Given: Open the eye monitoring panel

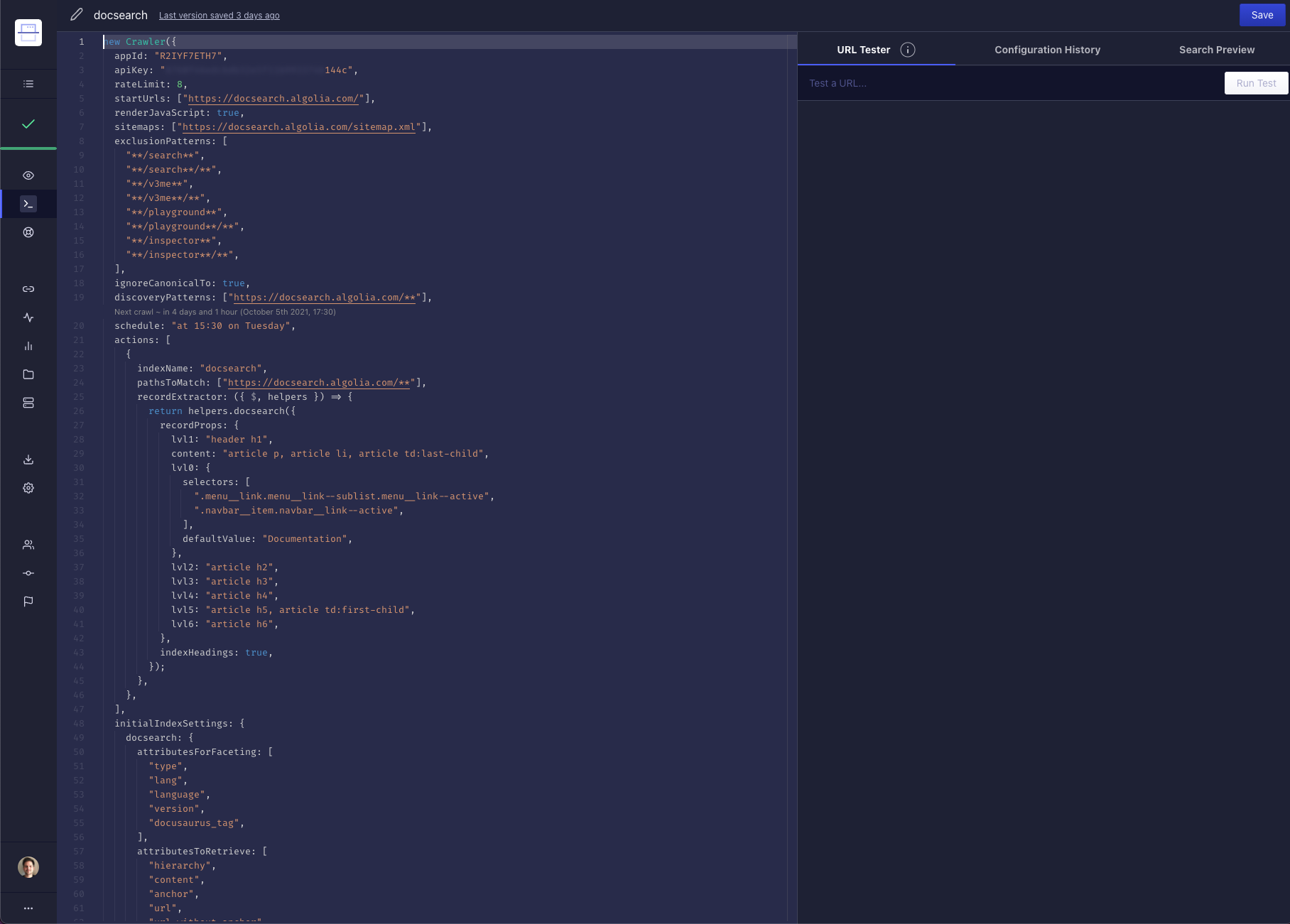Looking at the screenshot, I should tap(28, 175).
